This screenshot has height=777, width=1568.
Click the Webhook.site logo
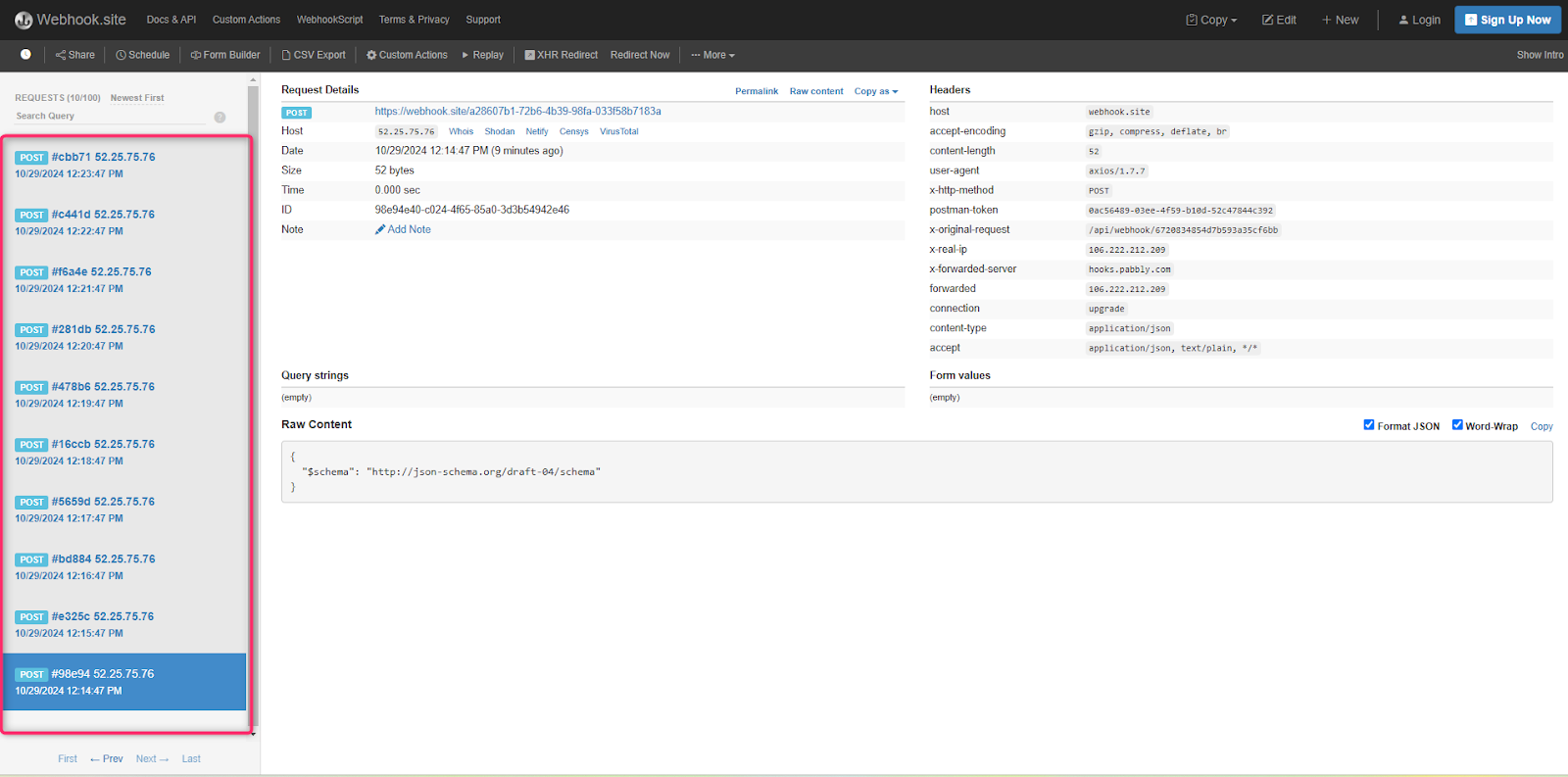71,20
